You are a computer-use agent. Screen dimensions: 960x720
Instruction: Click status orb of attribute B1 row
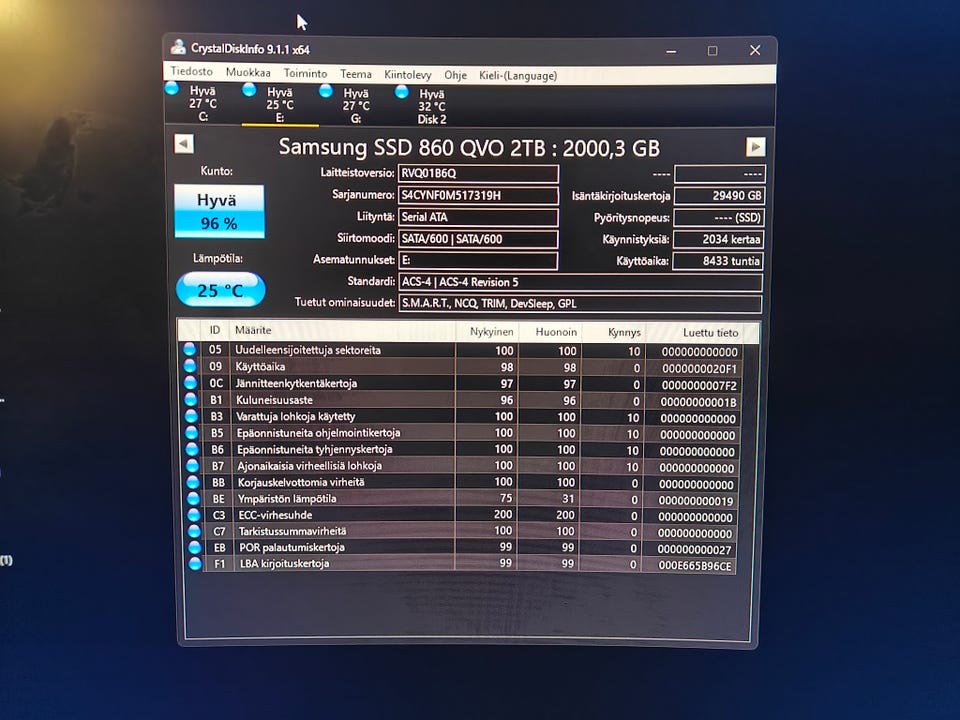pyautogui.click(x=191, y=399)
